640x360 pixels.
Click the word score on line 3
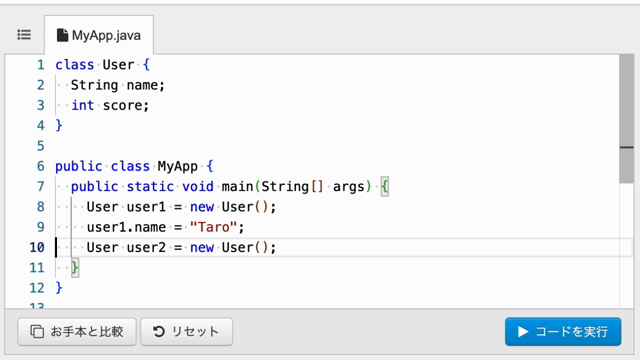(122, 105)
